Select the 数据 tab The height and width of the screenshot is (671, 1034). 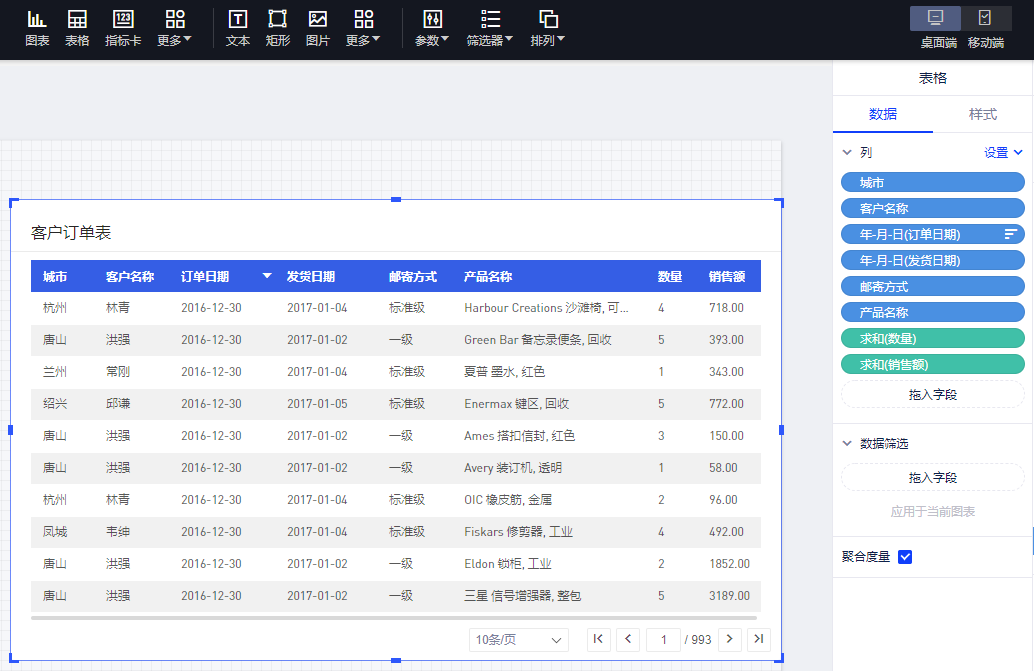point(883,114)
